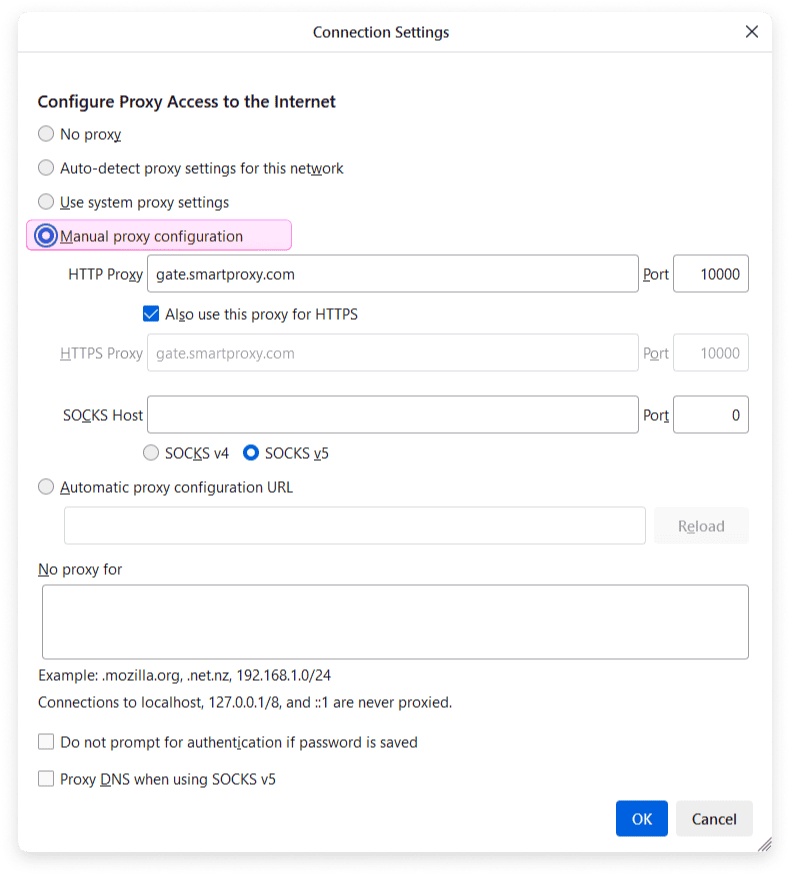
Task: Click the 'No proxy for' label
Action: coord(80,569)
